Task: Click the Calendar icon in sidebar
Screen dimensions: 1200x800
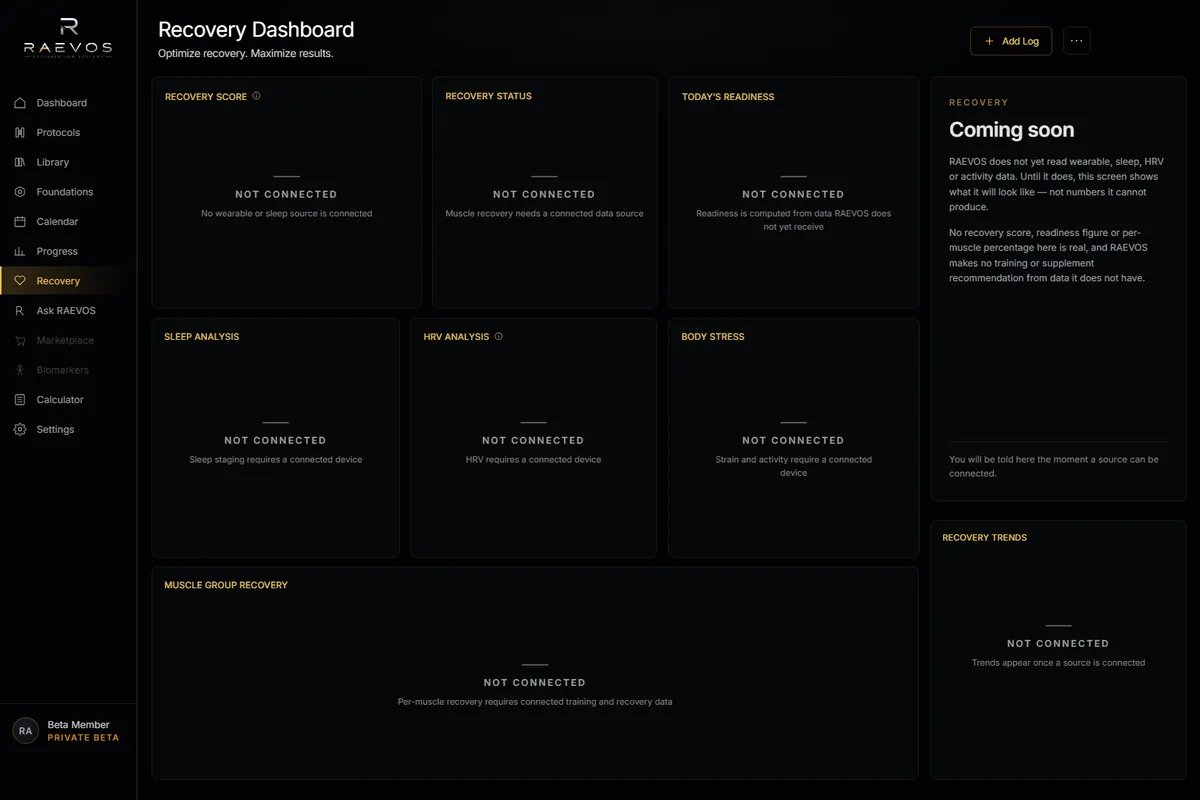Action: [20, 222]
